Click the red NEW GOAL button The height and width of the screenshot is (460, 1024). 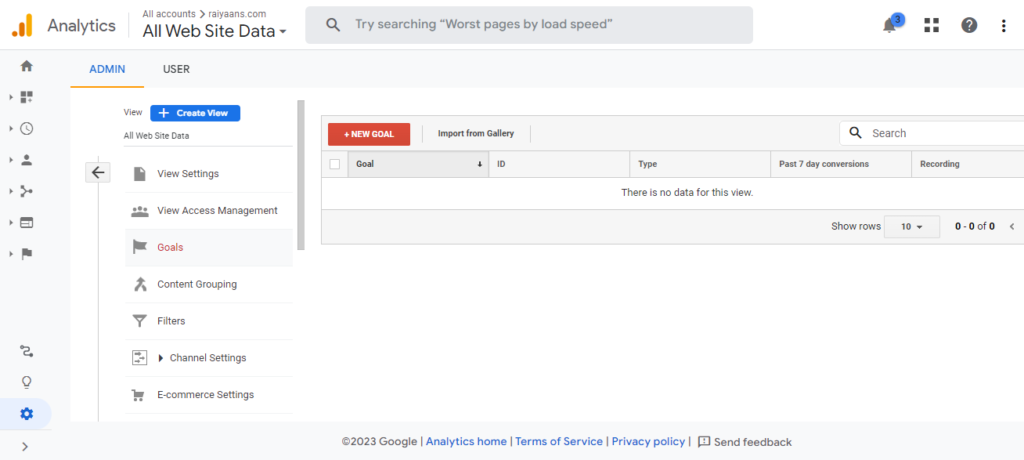[368, 134]
